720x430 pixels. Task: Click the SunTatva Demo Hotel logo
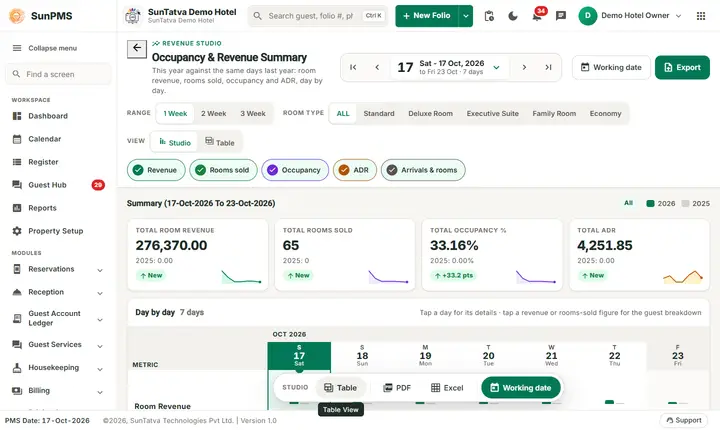[x=133, y=16]
